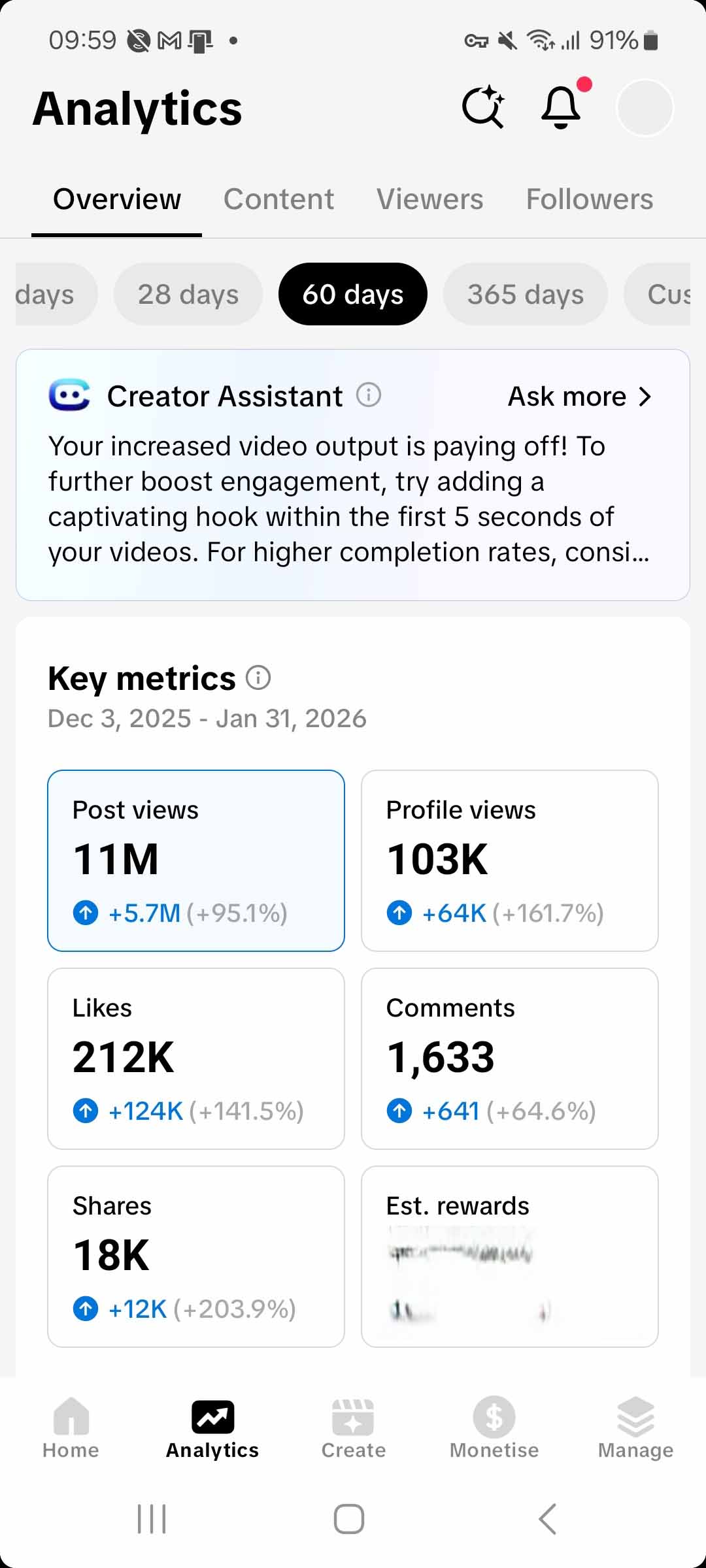Viewport: 706px width, 1568px height.
Task: Go to Home in bottom navigation
Action: (71, 1428)
